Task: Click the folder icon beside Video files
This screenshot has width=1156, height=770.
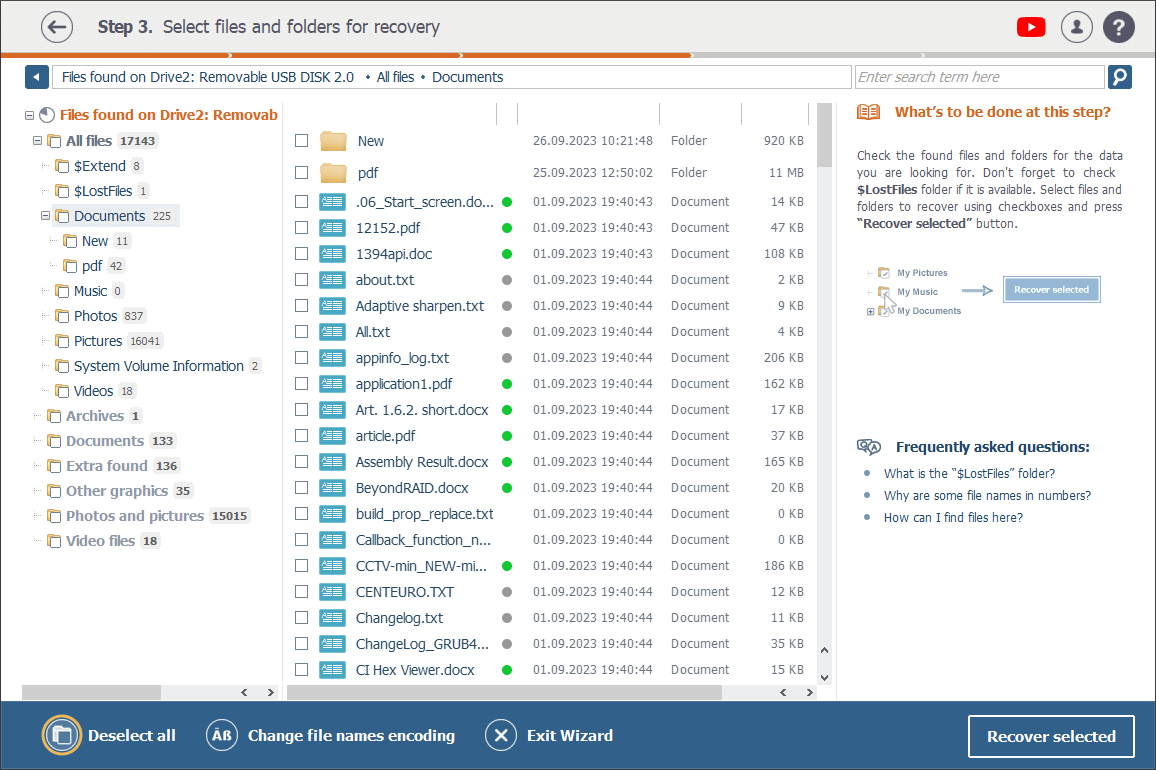Action: point(55,541)
